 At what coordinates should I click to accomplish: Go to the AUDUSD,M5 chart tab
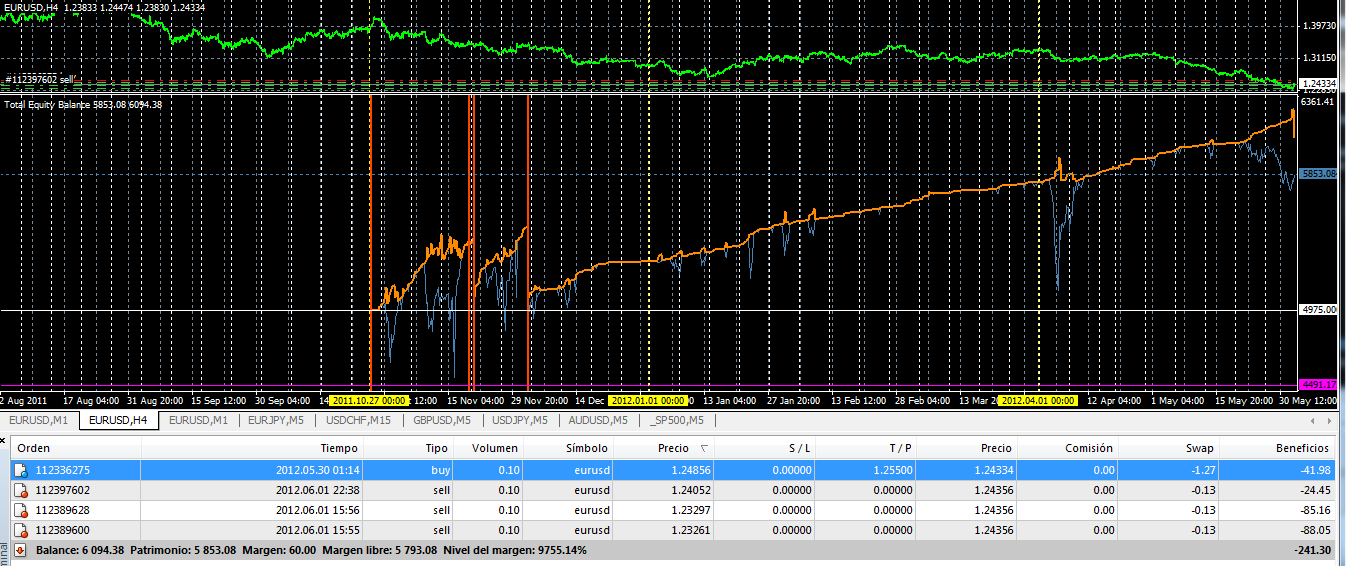[x=597, y=420]
